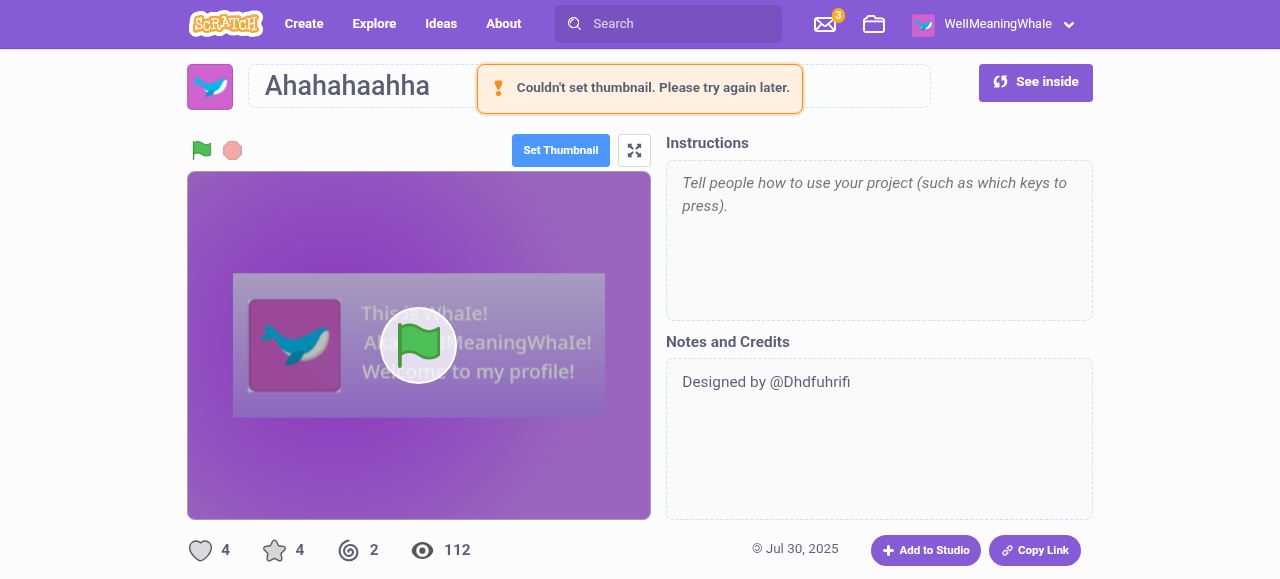Screen dimensions: 1280x579
Task: Start project with the center green flag overlay
Action: pyautogui.click(x=418, y=345)
